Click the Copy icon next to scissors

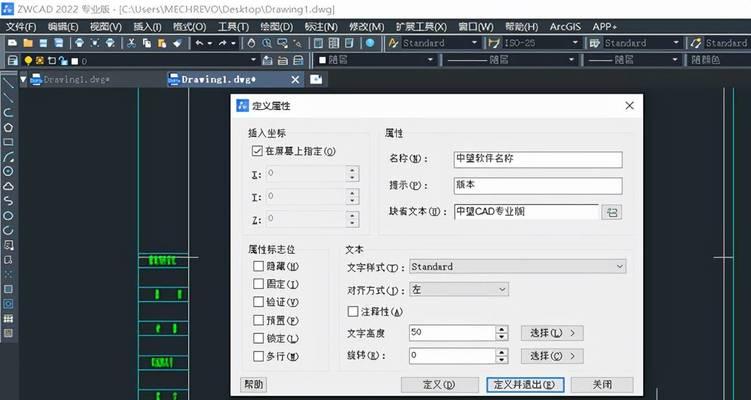pos(147,43)
